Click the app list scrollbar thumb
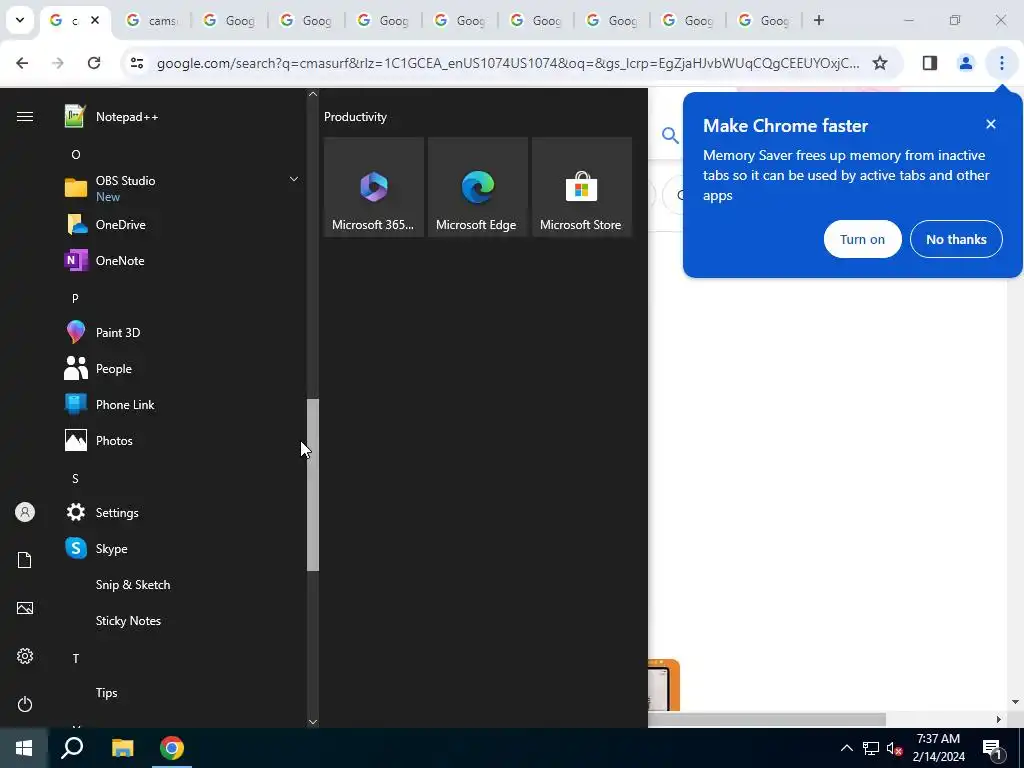 point(313,485)
